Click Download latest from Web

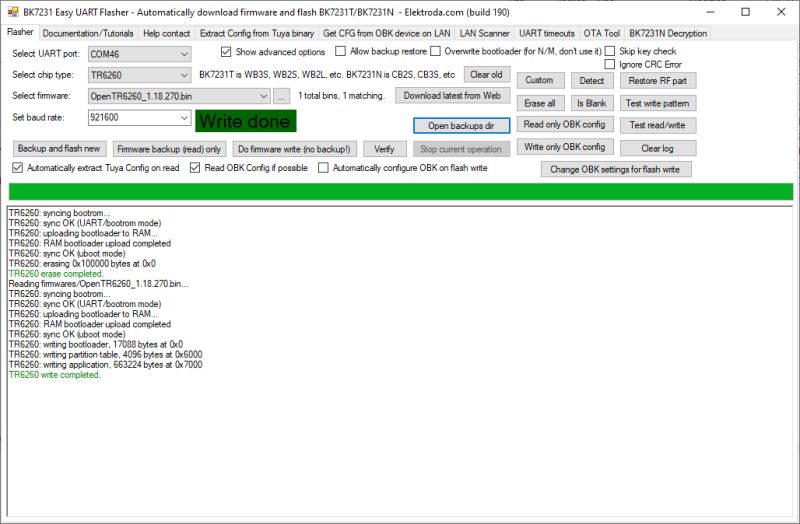(x=452, y=96)
